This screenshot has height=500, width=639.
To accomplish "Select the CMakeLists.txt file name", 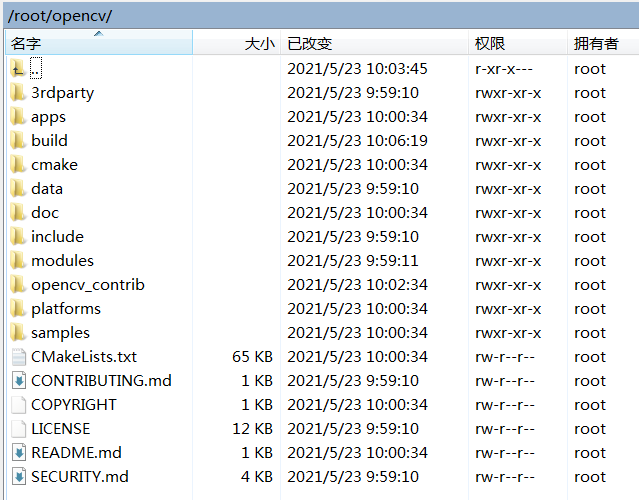I will point(84,357).
